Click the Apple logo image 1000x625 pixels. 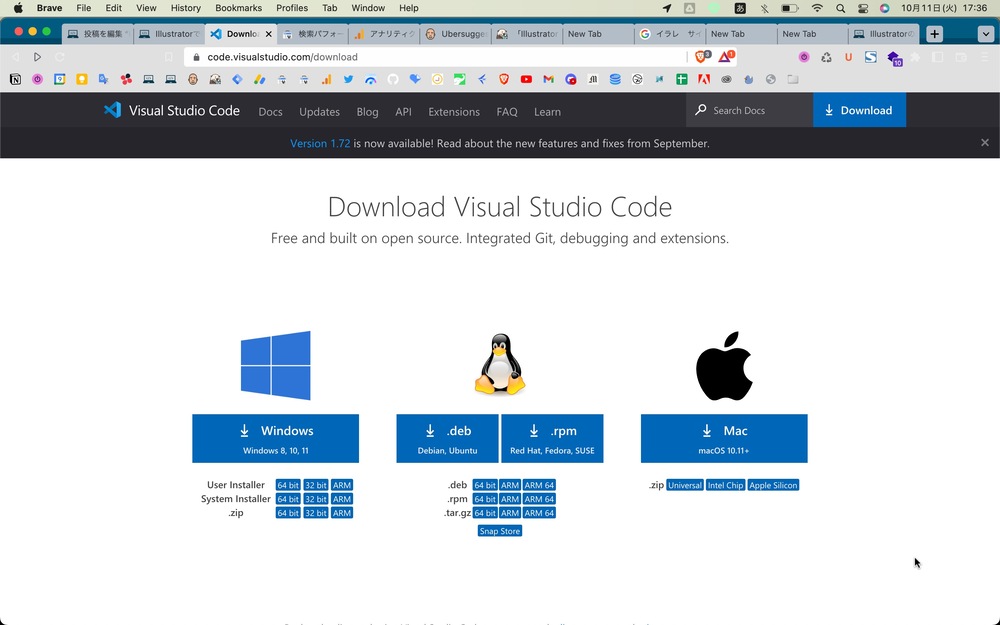tap(724, 365)
